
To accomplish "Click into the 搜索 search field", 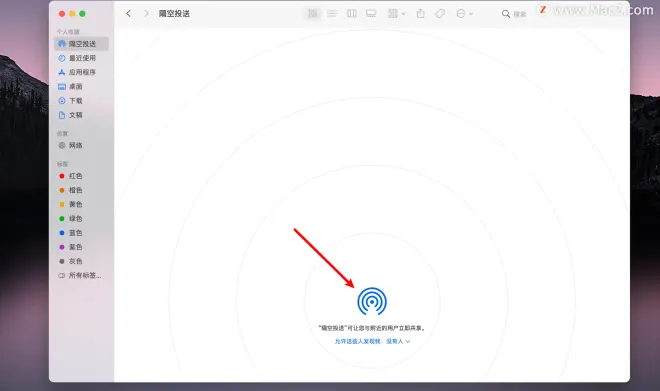I will [519, 14].
